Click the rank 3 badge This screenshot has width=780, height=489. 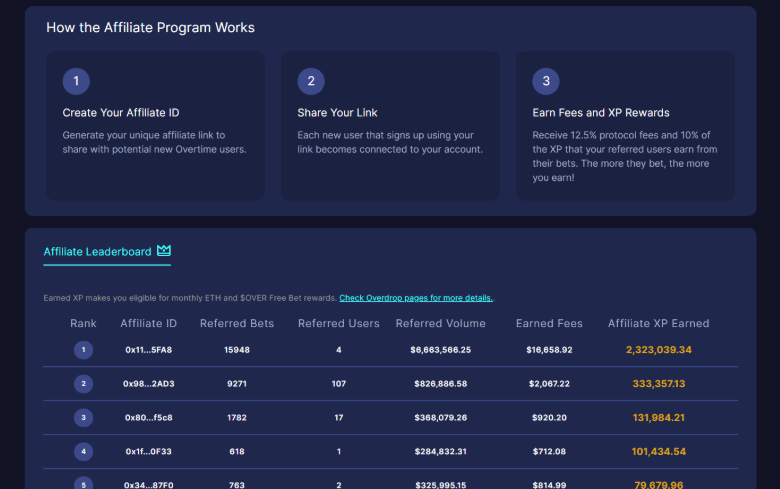(83, 417)
